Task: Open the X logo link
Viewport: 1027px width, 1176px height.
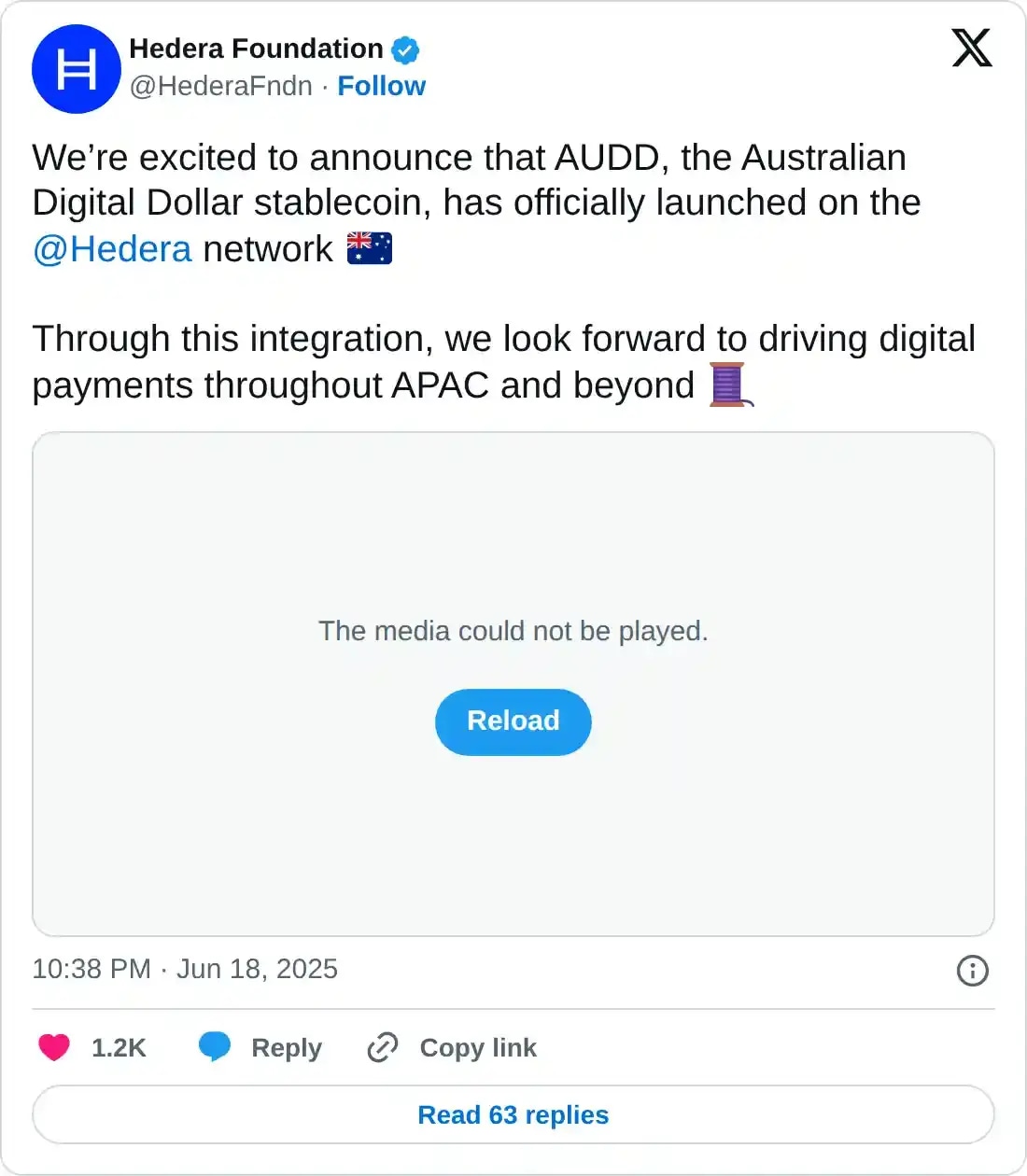Action: [x=971, y=48]
